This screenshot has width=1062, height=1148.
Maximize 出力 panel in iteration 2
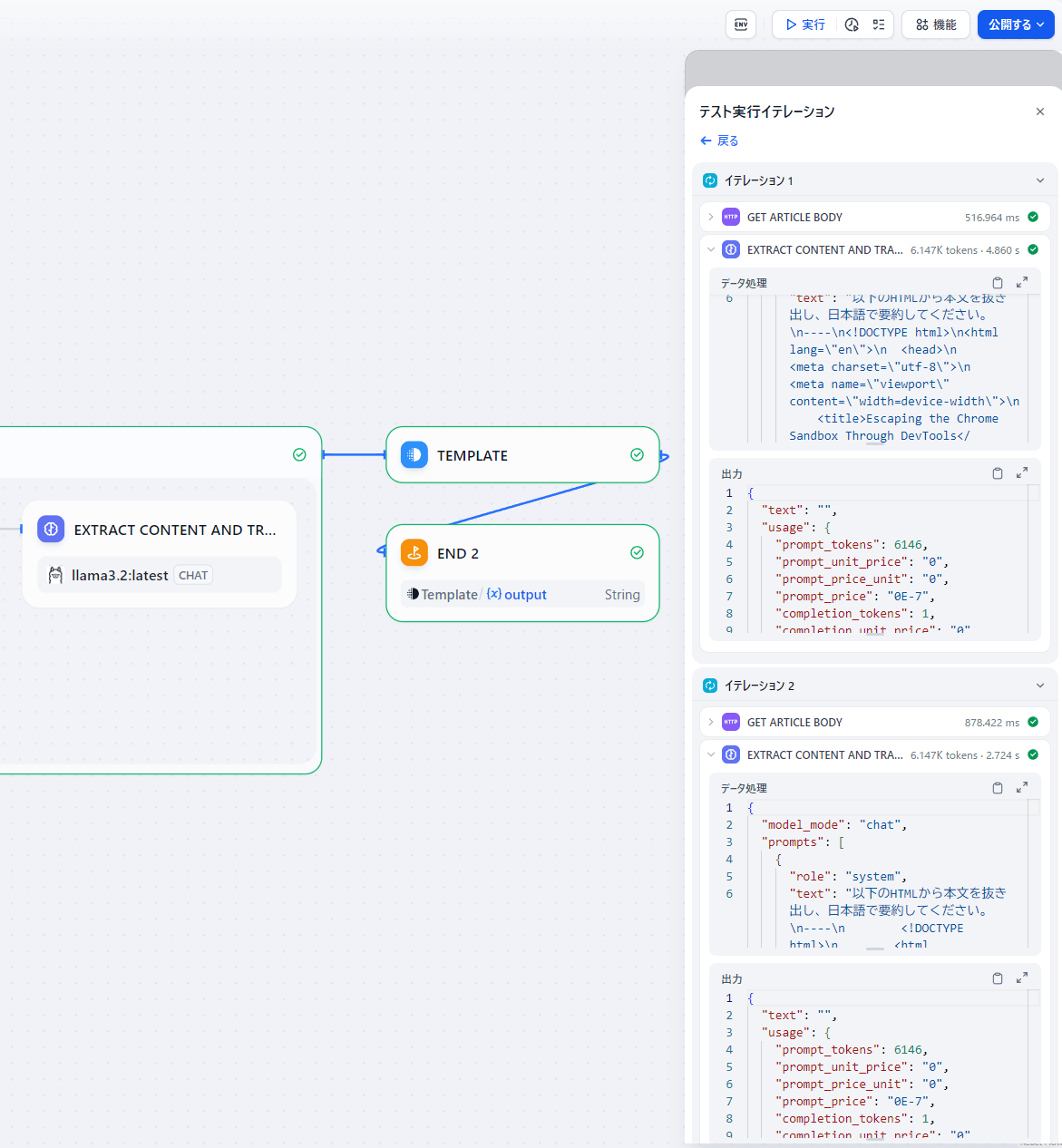coord(1022,978)
